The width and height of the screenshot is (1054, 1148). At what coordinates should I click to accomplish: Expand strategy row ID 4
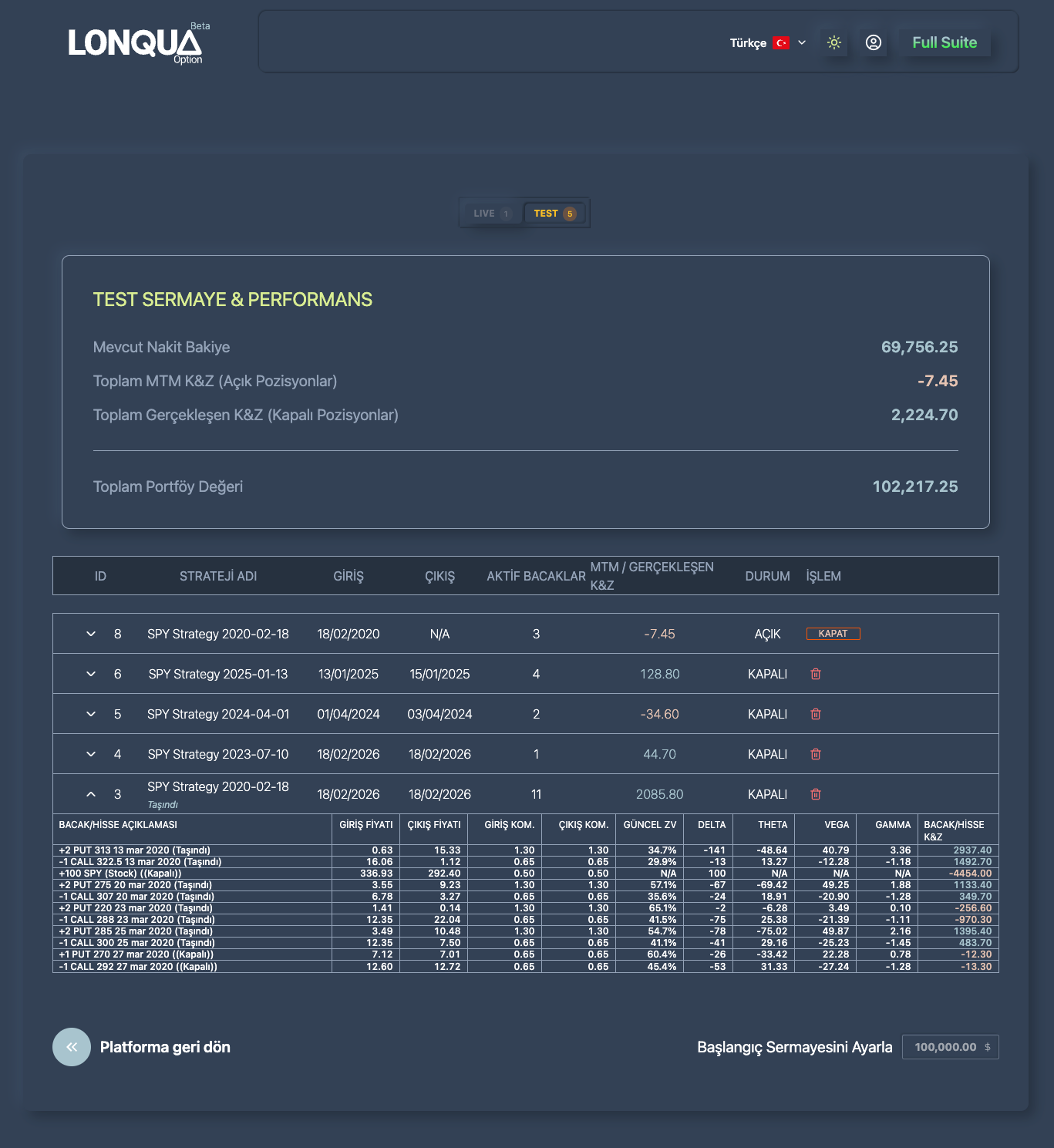[x=91, y=754]
